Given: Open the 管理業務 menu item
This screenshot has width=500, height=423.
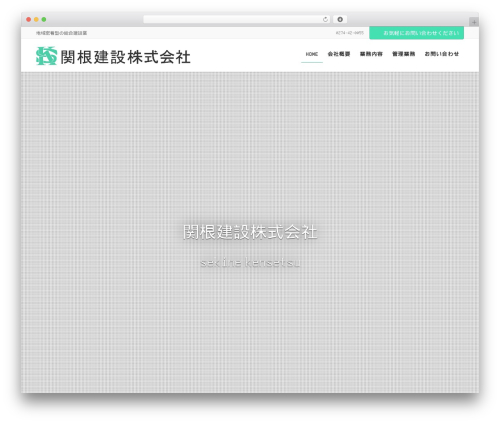Looking at the screenshot, I should (403, 54).
